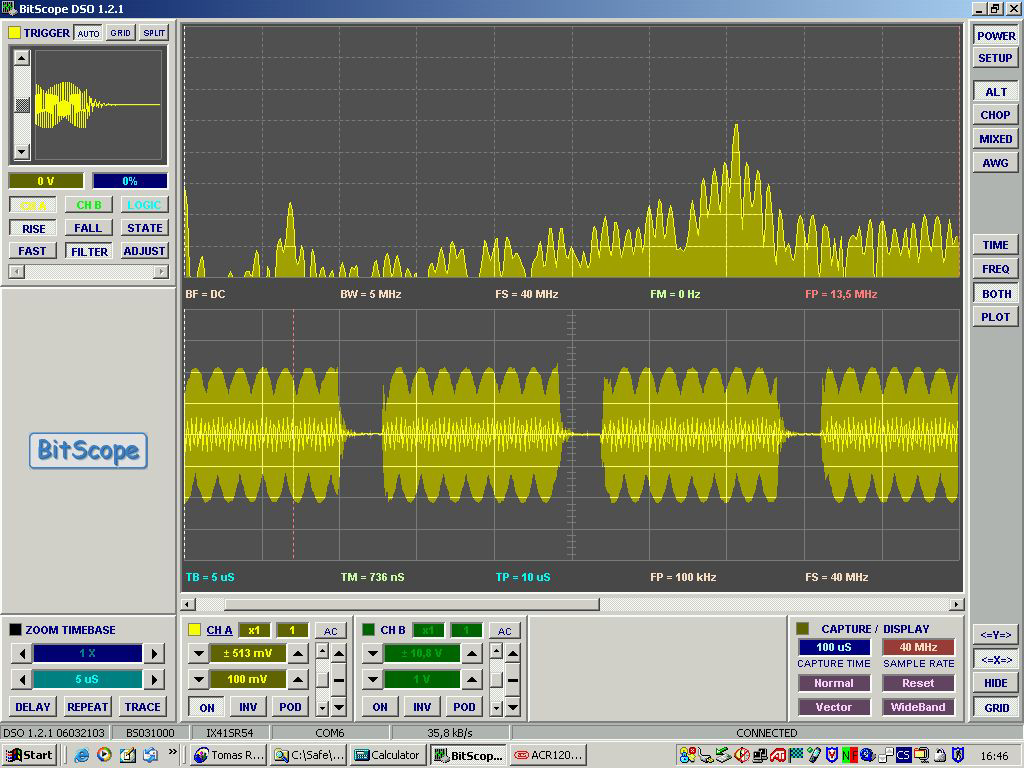
Task: Click the 100 uS capture time field
Action: tap(834, 647)
